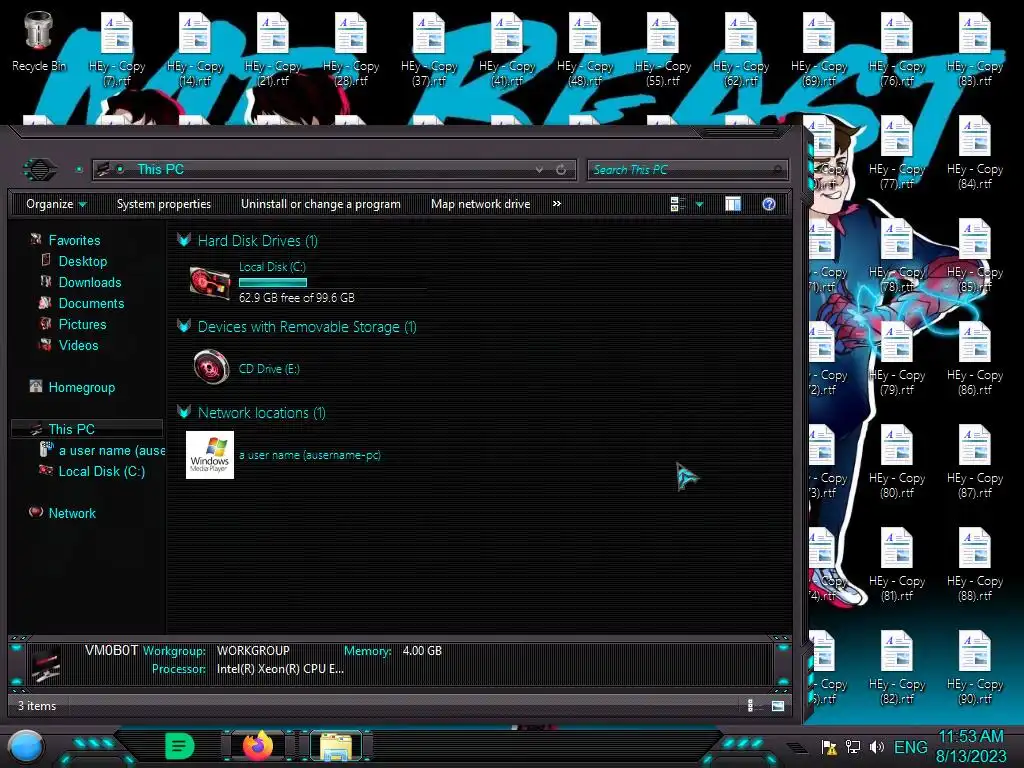Viewport: 1024px width, 768px height.
Task: Select the CD Drive (E:) icon
Action: coord(211,367)
